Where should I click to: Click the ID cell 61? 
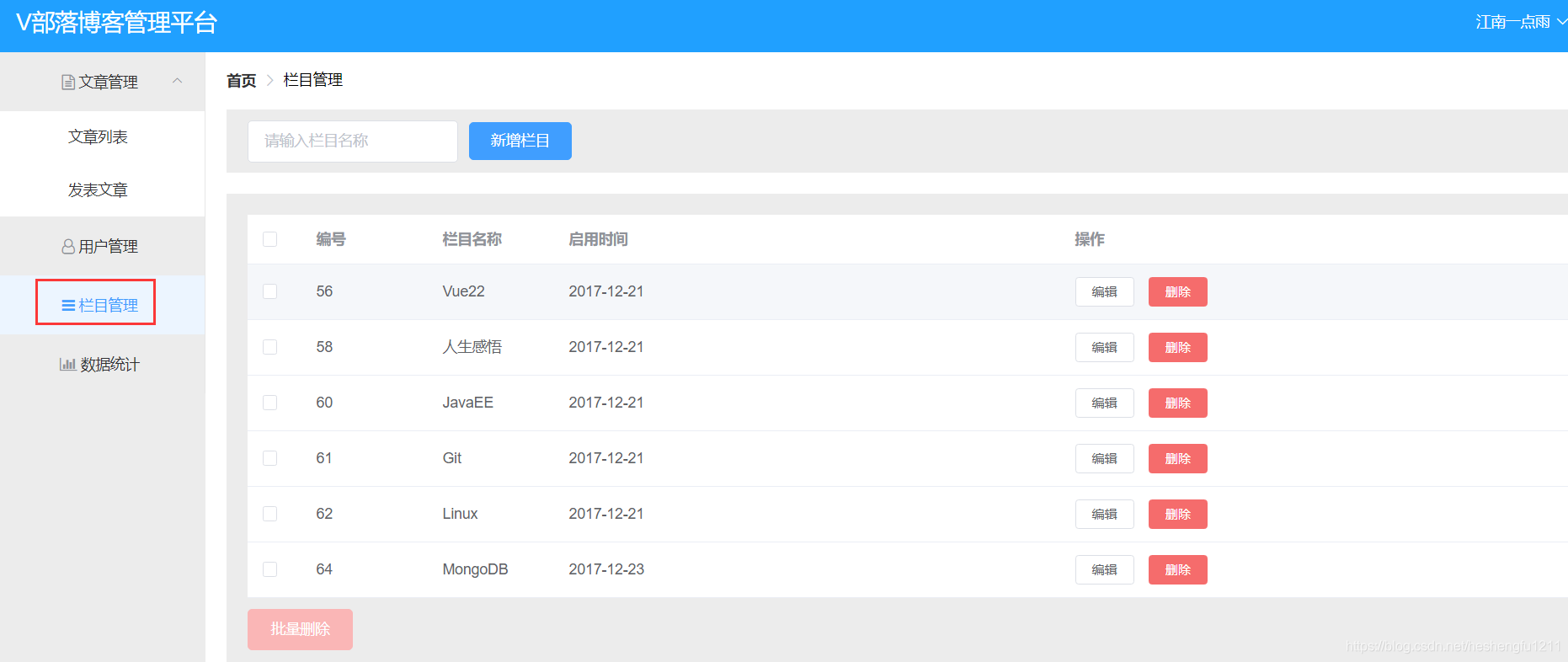pyautogui.click(x=324, y=458)
